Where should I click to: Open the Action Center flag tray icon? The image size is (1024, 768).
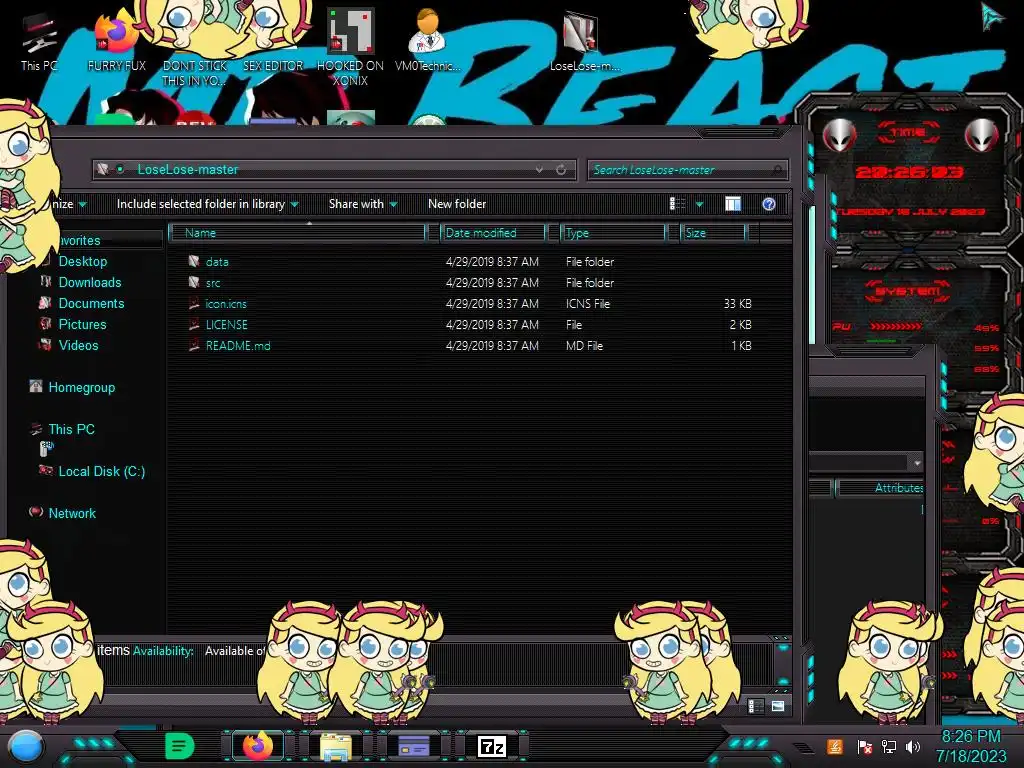(x=865, y=746)
